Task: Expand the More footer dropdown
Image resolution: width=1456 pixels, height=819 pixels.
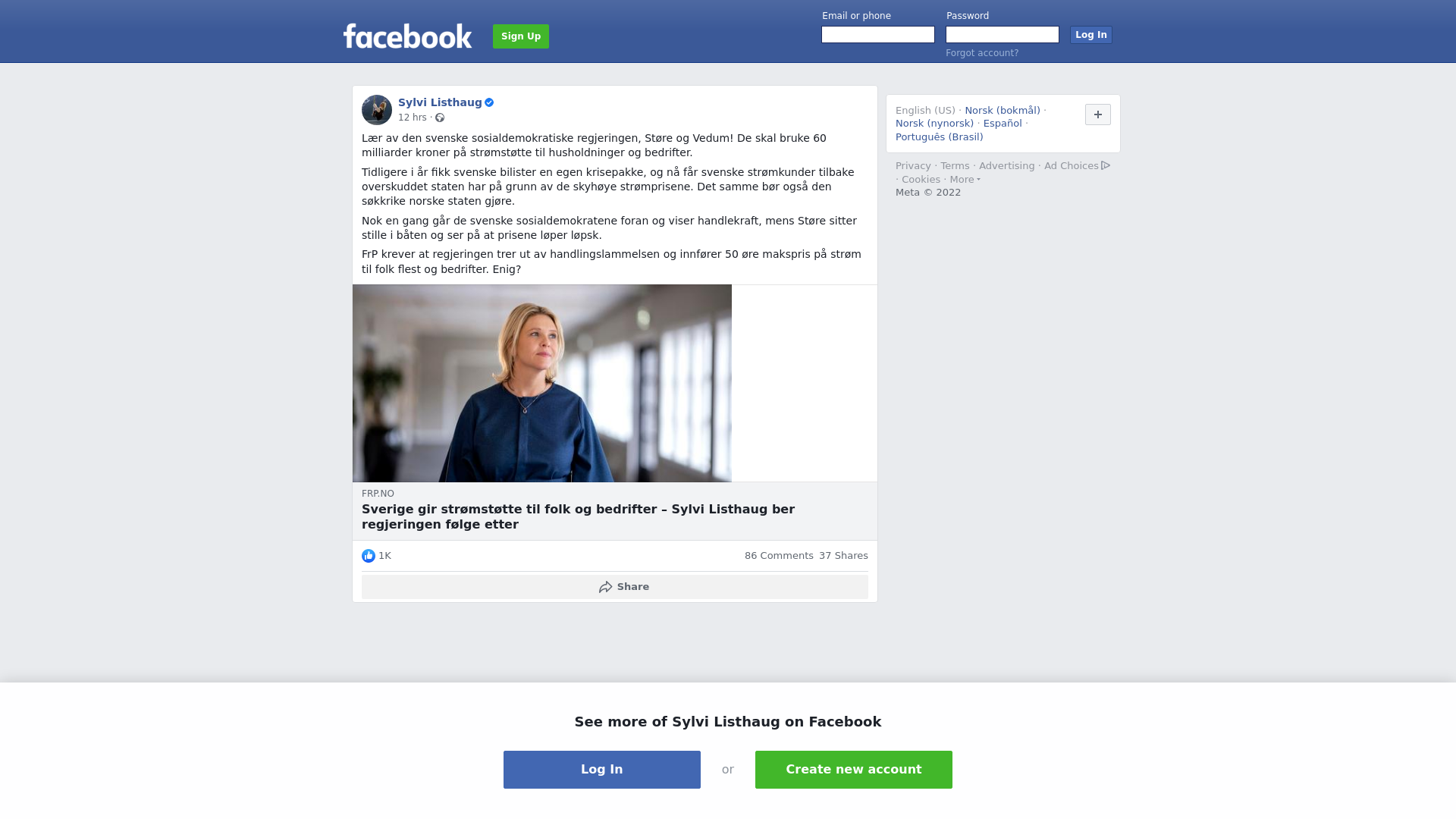Action: coord(965,180)
